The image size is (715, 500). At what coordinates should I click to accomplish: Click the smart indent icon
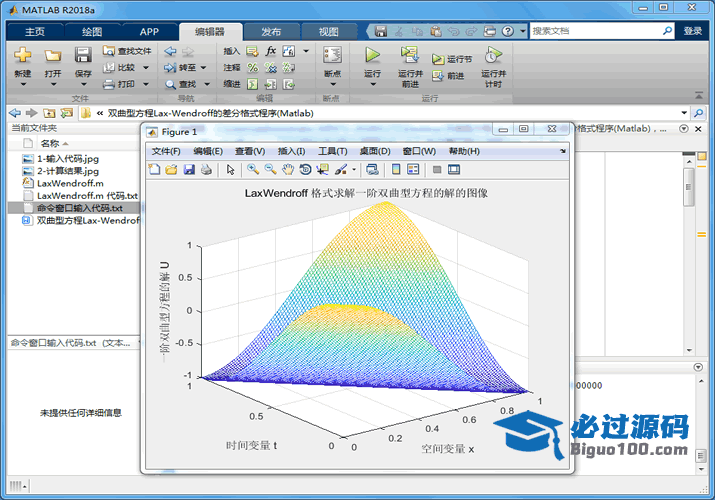point(252,84)
